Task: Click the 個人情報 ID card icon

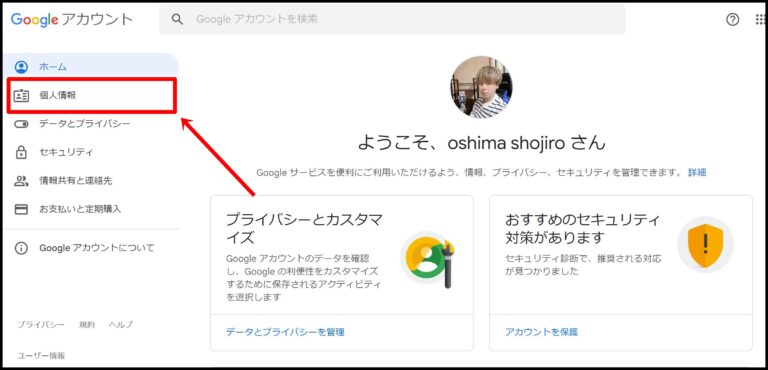Action: coord(21,96)
